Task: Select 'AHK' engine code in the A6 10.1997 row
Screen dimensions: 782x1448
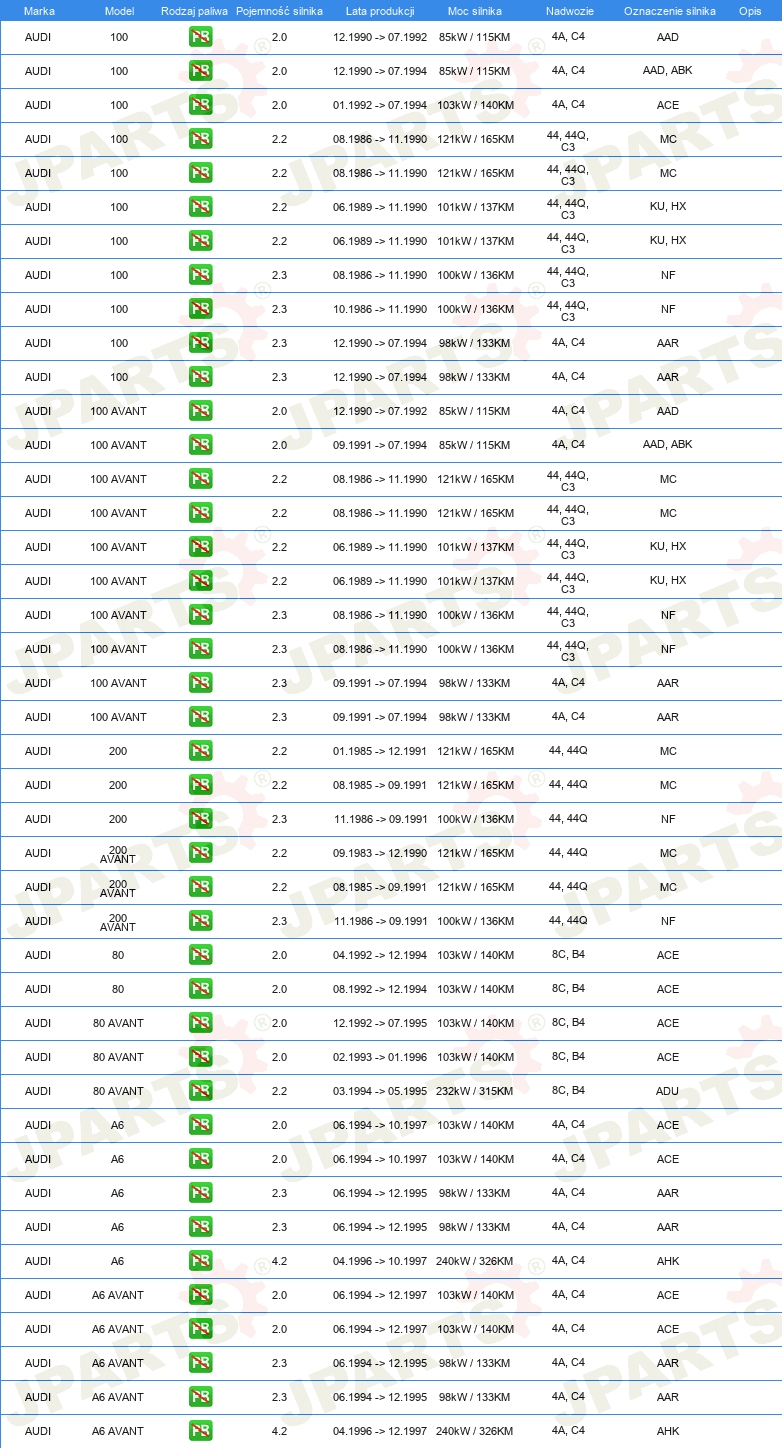Action: pos(668,1261)
